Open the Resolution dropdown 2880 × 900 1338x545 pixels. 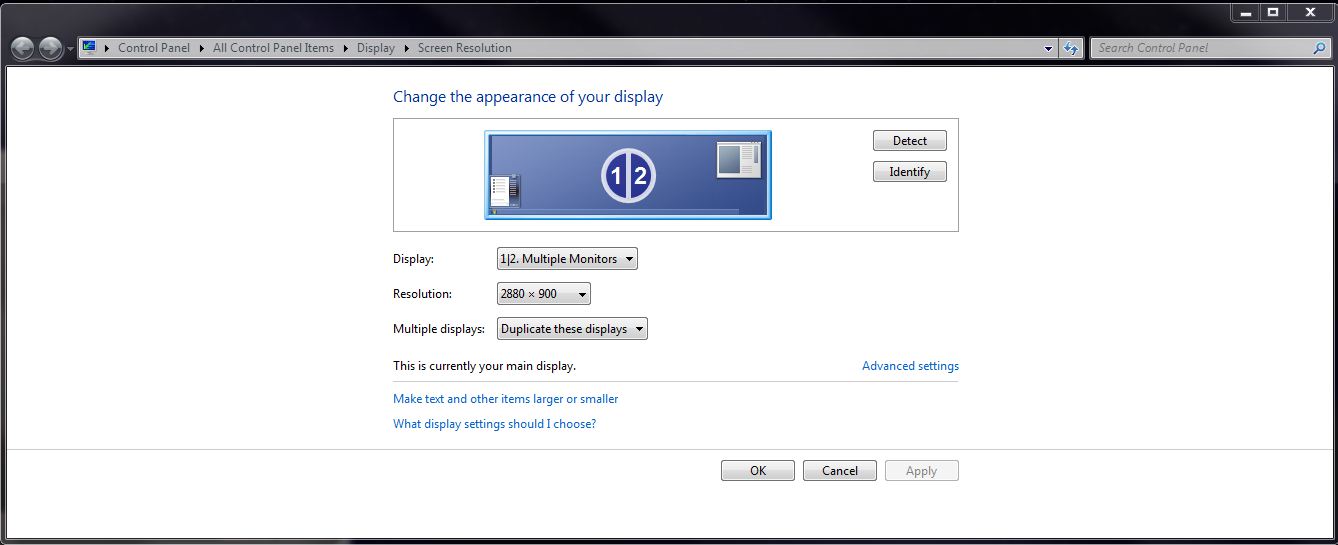[544, 294]
